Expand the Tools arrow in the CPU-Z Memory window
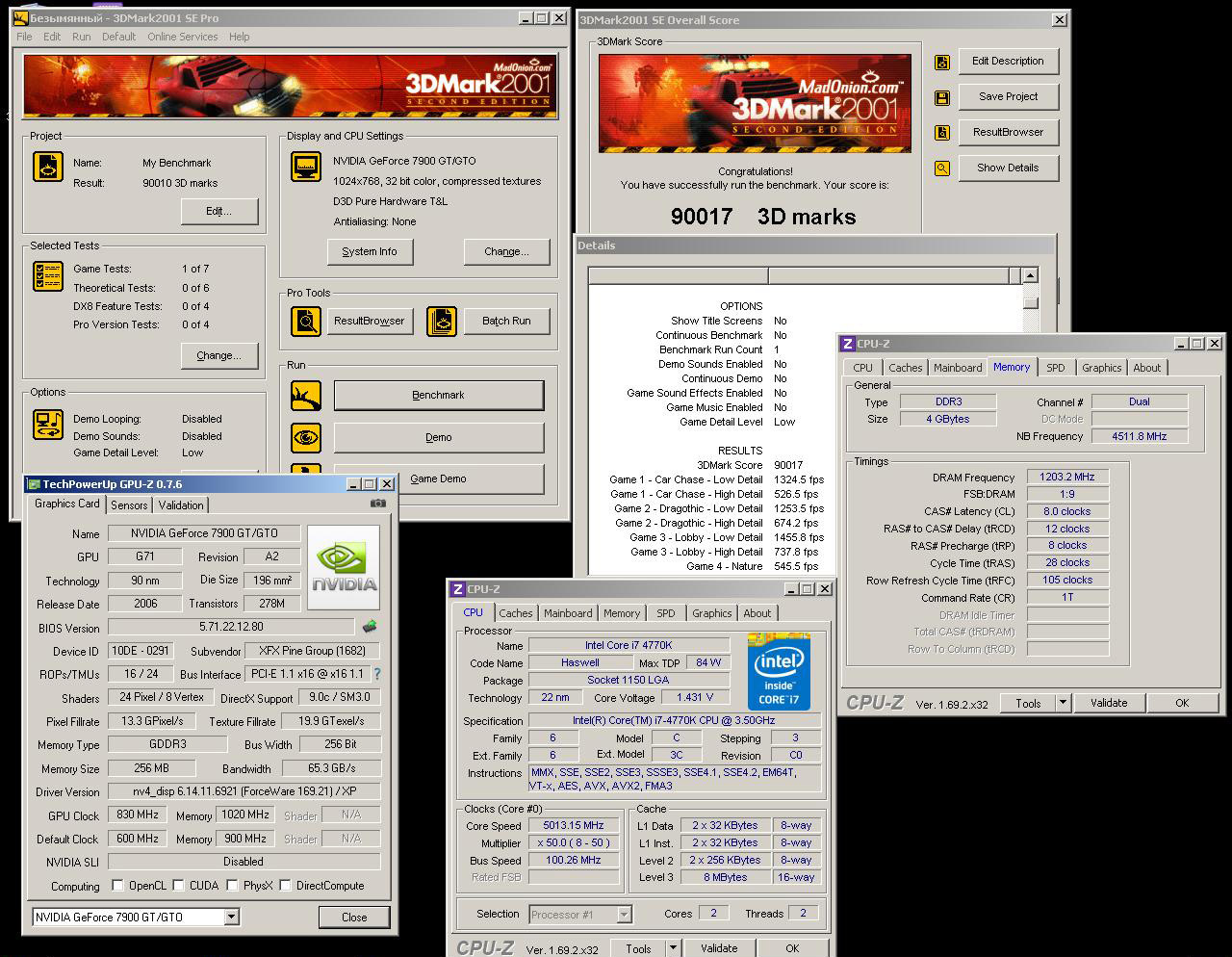Viewport: 1232px width, 957px height. click(1063, 703)
